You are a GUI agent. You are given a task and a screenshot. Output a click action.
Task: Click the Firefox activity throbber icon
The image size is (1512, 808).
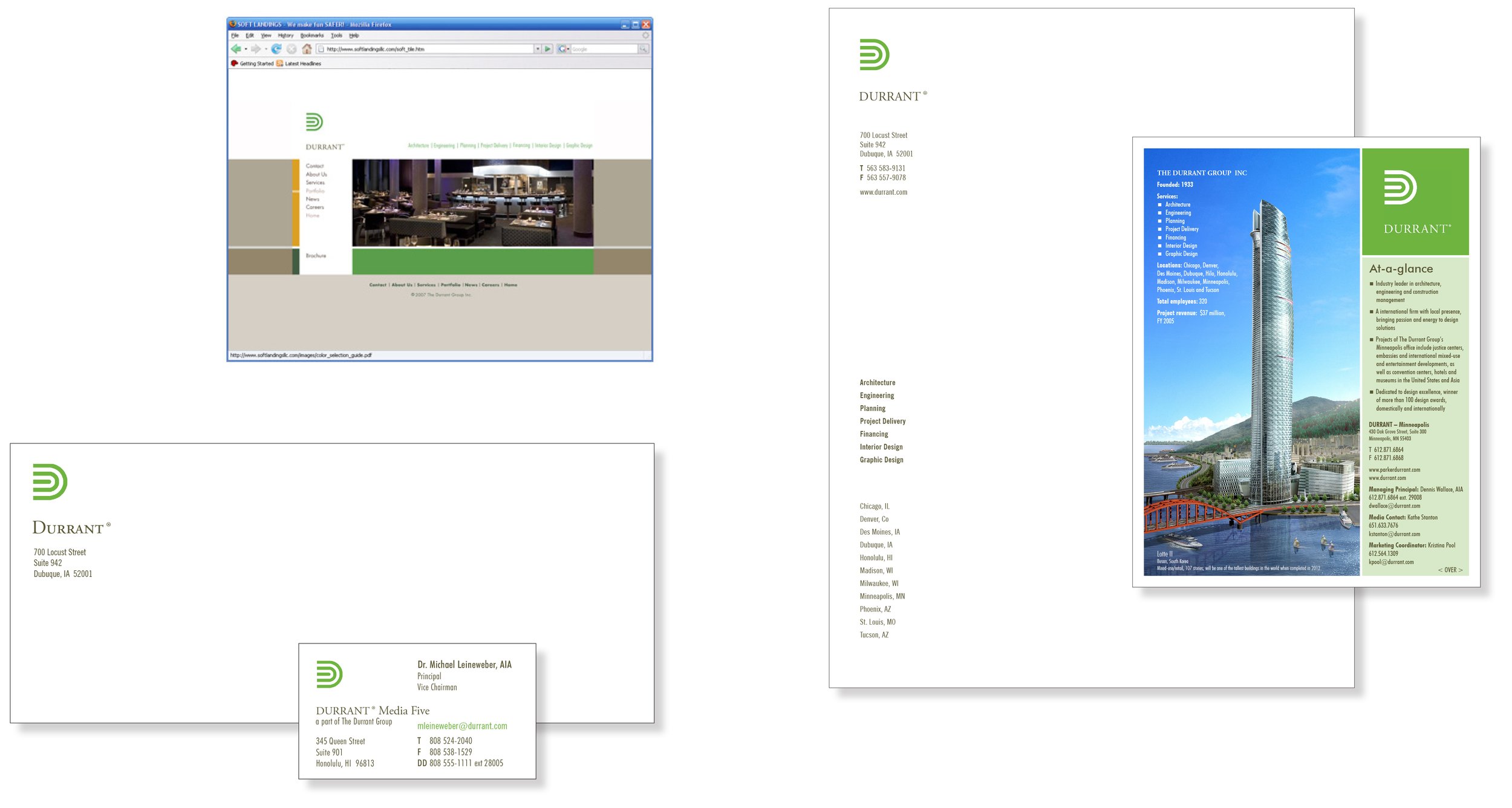coord(645,35)
